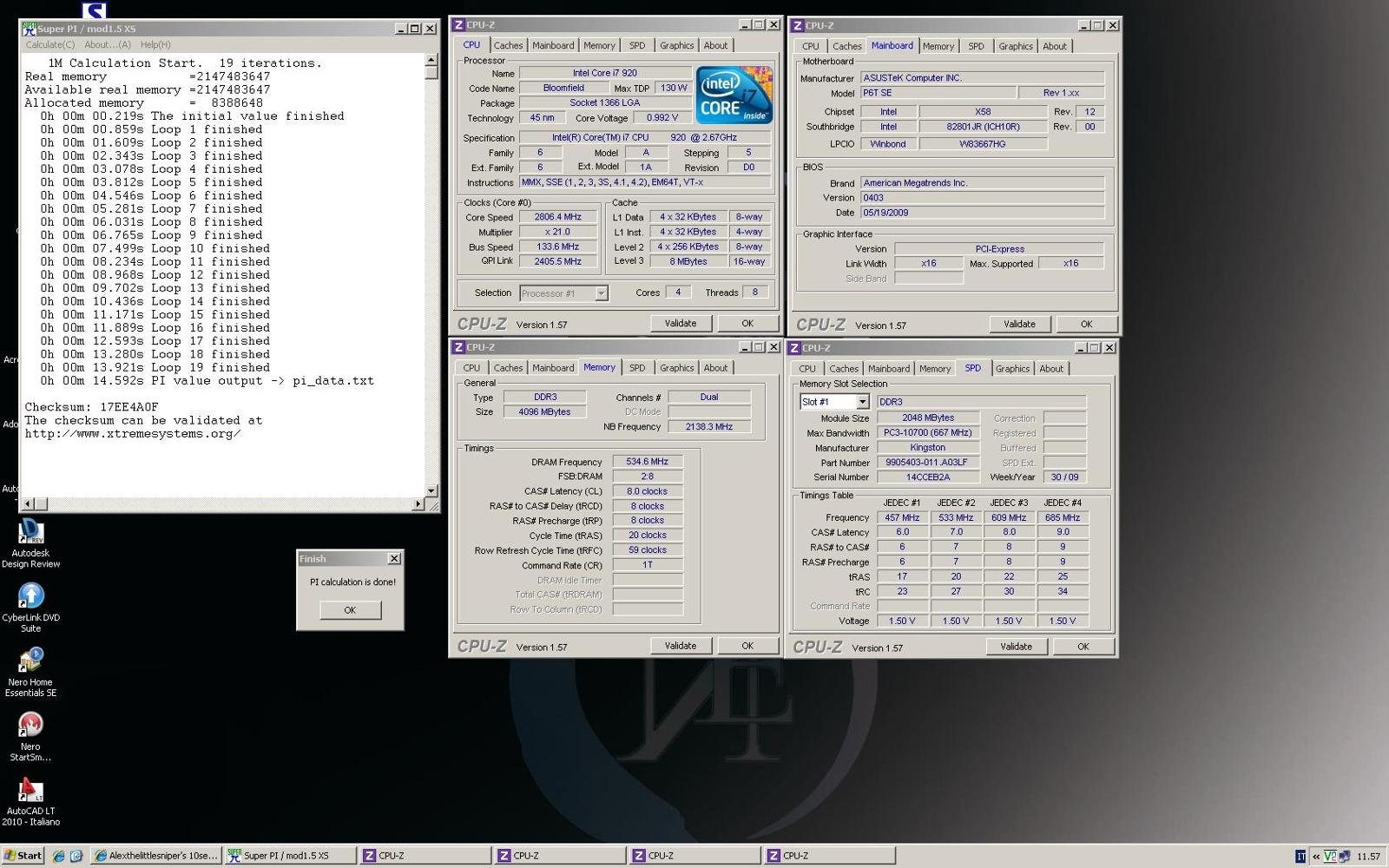
Task: Click the Checksum: 17EE4A0F line
Action: click(91, 407)
